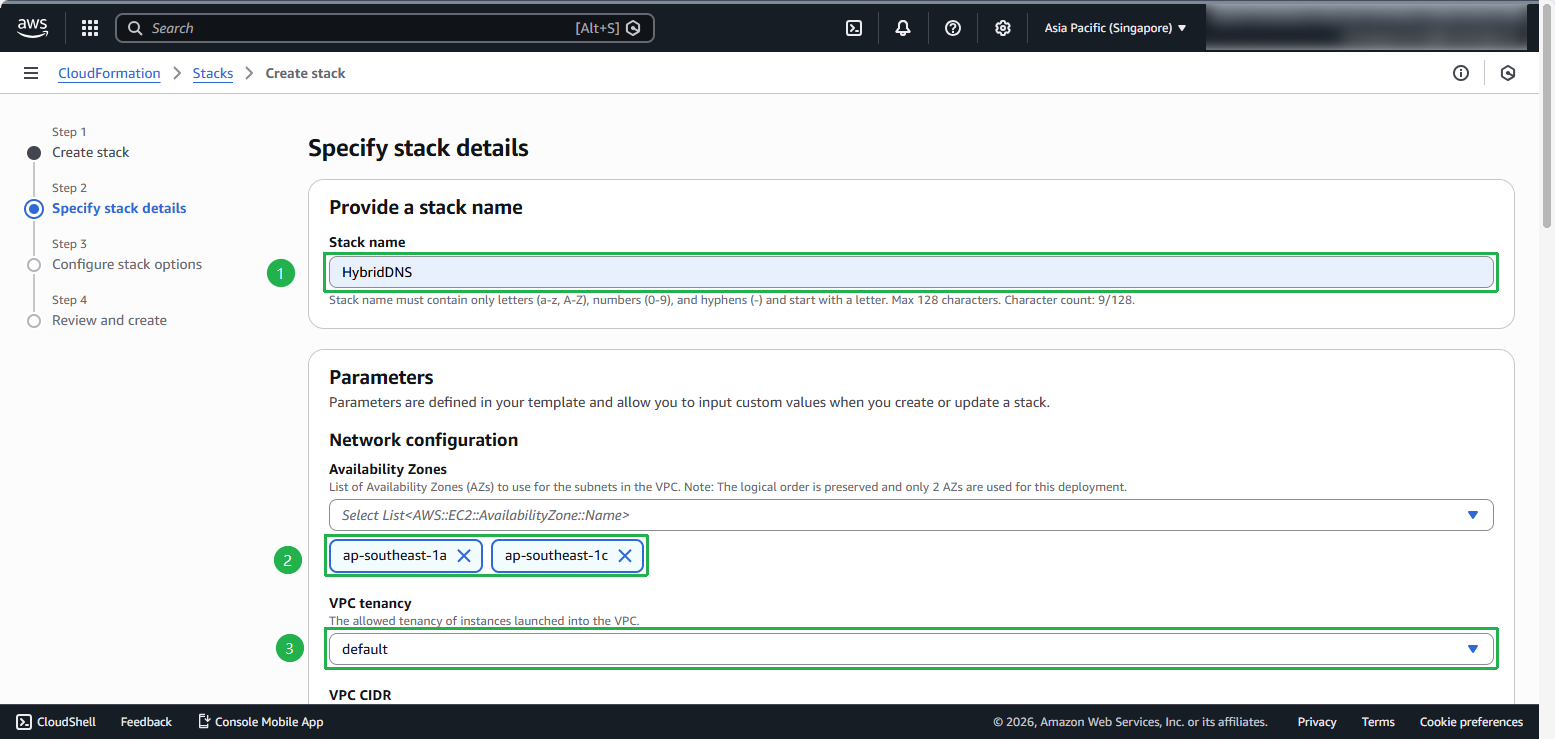
Task: Open account settings with the gear icon
Action: (1002, 27)
